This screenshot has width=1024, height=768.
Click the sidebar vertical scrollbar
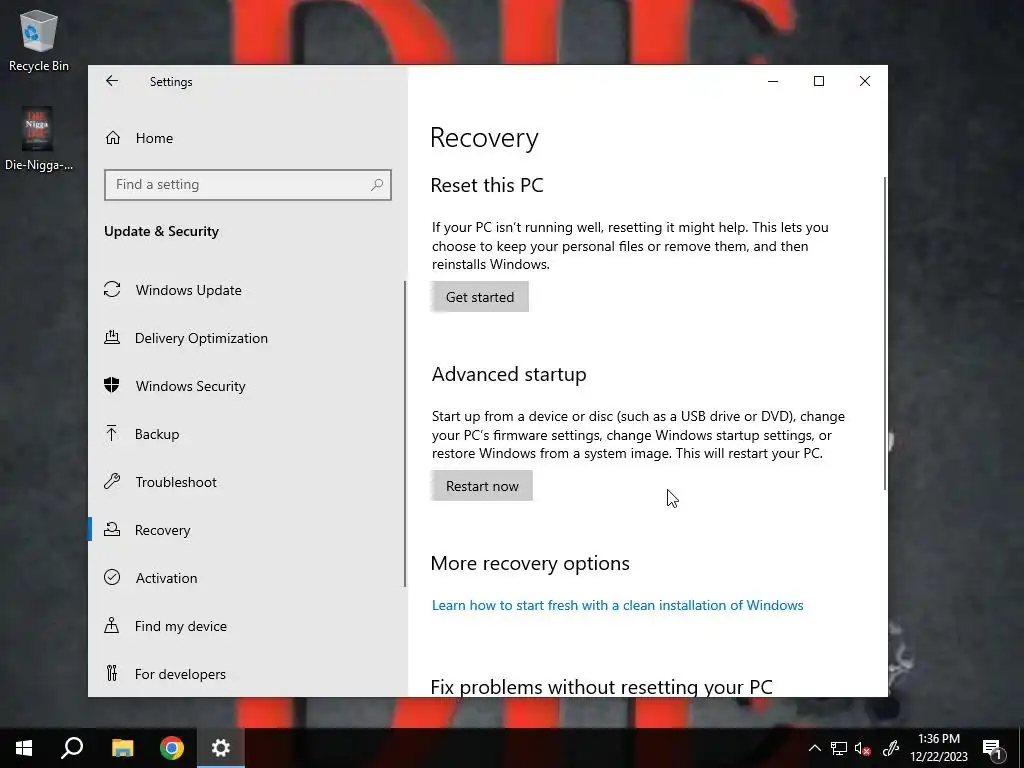(405, 434)
